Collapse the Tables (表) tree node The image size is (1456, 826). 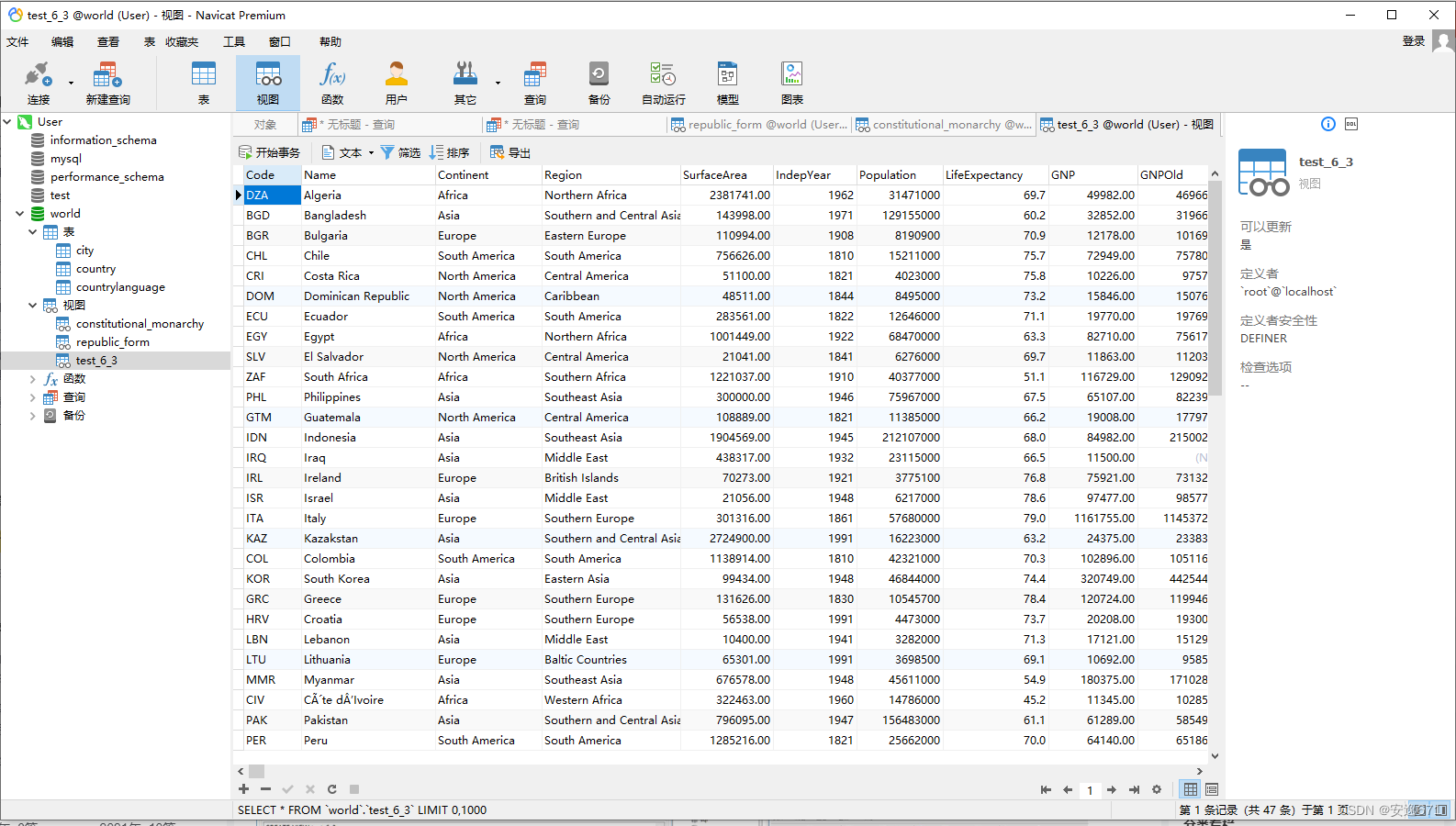[x=33, y=231]
